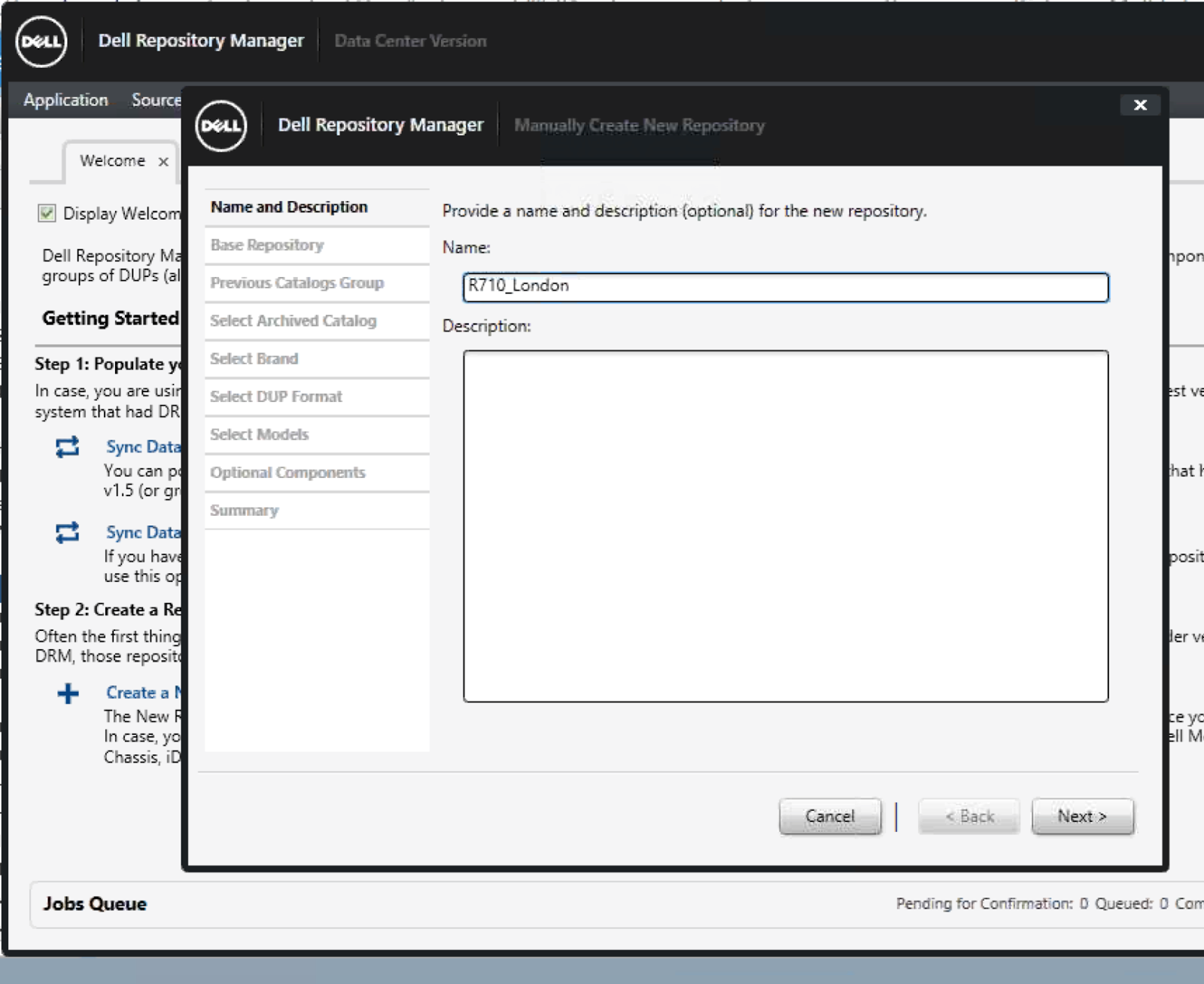Select the Select Brand step
Screen dimensions: 1204x984
point(317,359)
